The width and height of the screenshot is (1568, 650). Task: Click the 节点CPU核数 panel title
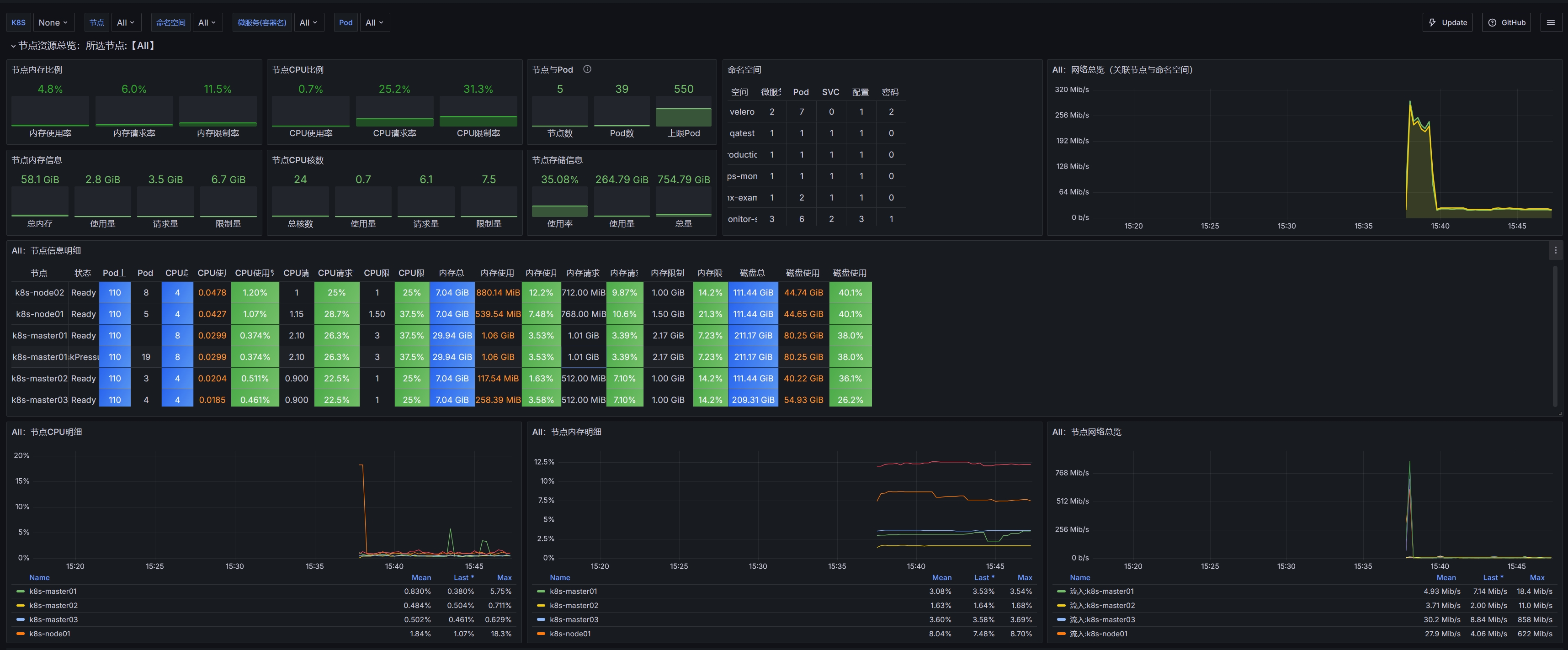pos(298,160)
